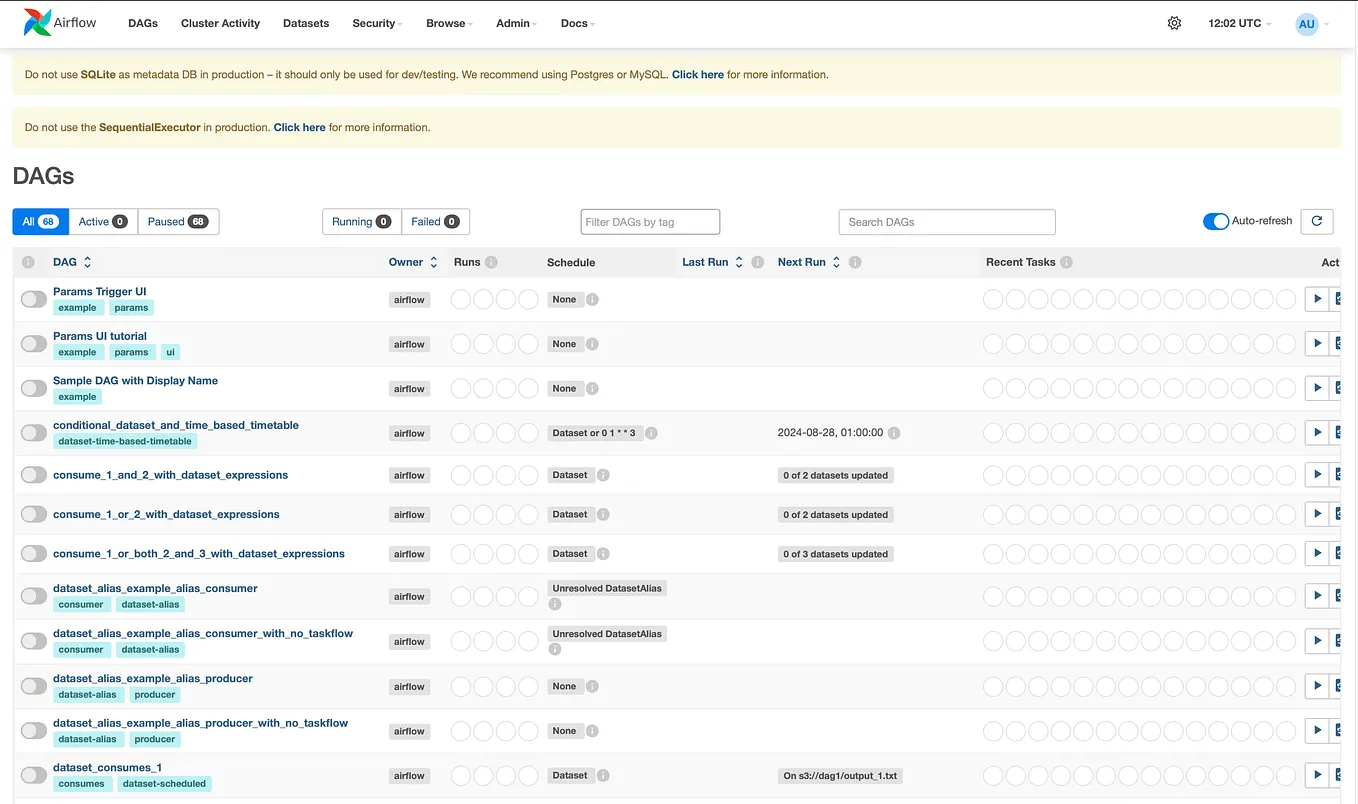Trigger the dataset_consumes_1 DAG
The width and height of the screenshot is (1358, 804).
pos(1317,773)
